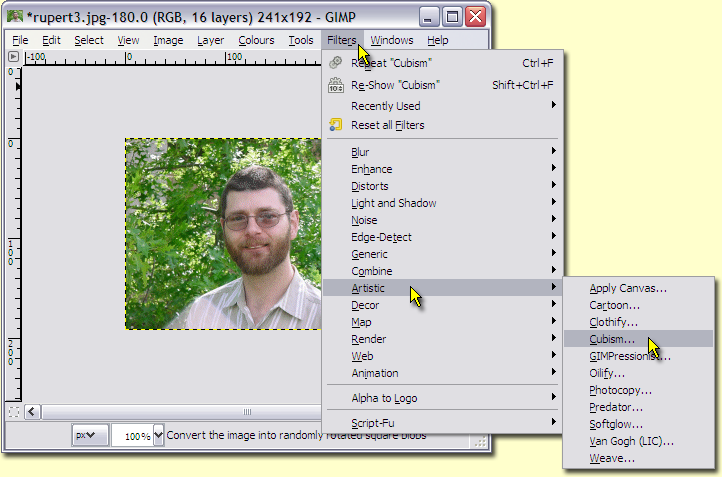Open the Colours menu

256,40
